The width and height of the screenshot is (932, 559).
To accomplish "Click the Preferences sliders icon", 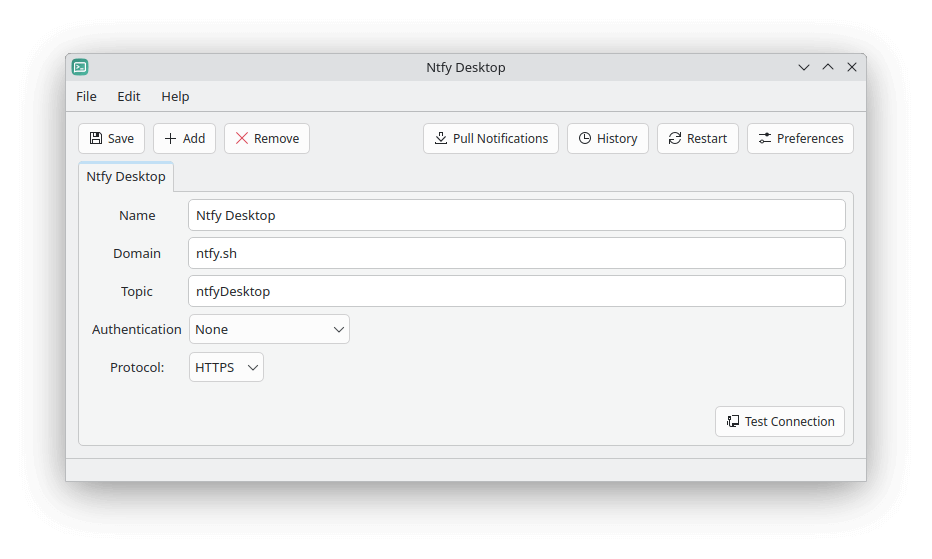I will (765, 139).
